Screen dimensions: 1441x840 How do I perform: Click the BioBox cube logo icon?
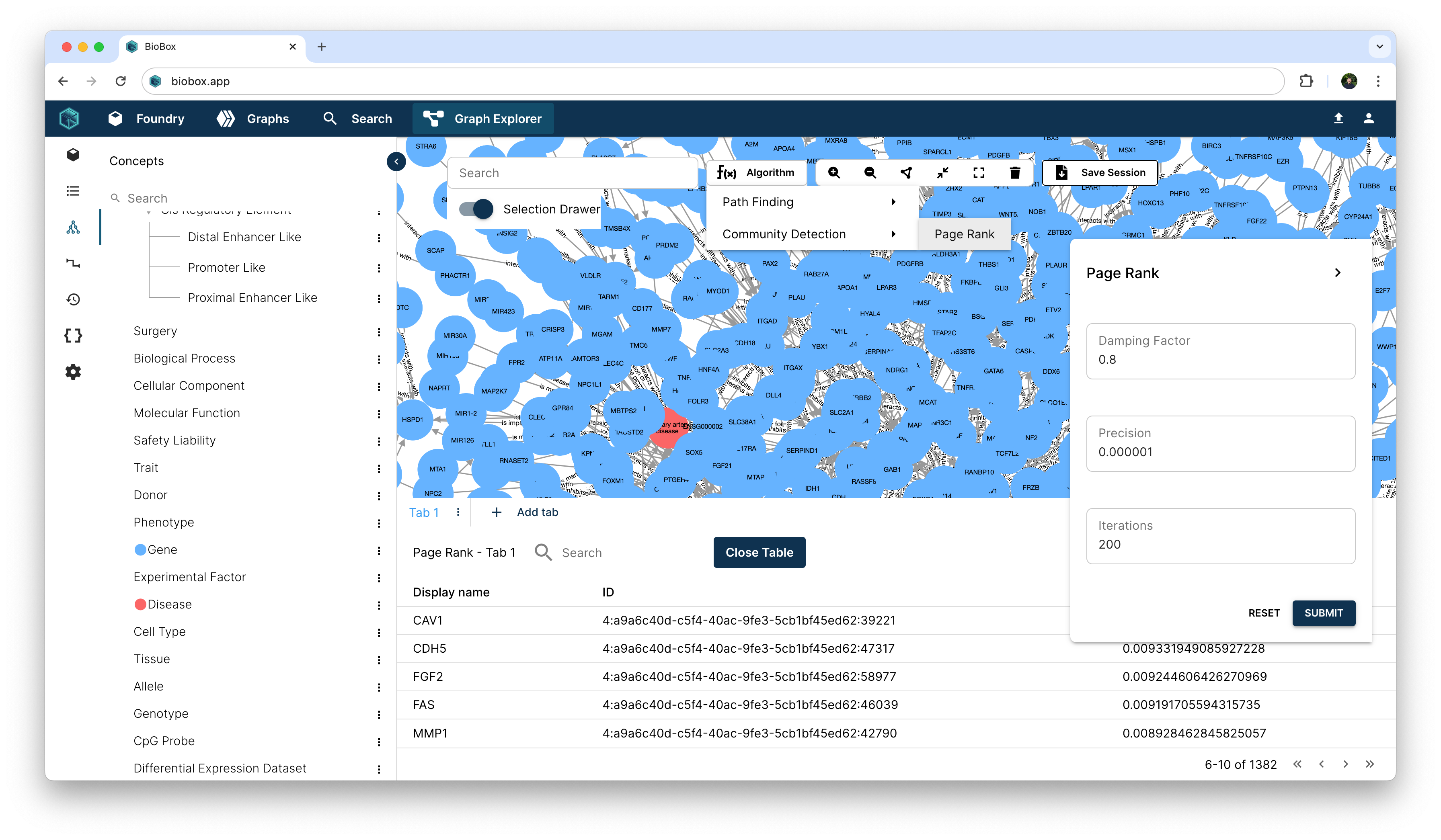[69, 118]
